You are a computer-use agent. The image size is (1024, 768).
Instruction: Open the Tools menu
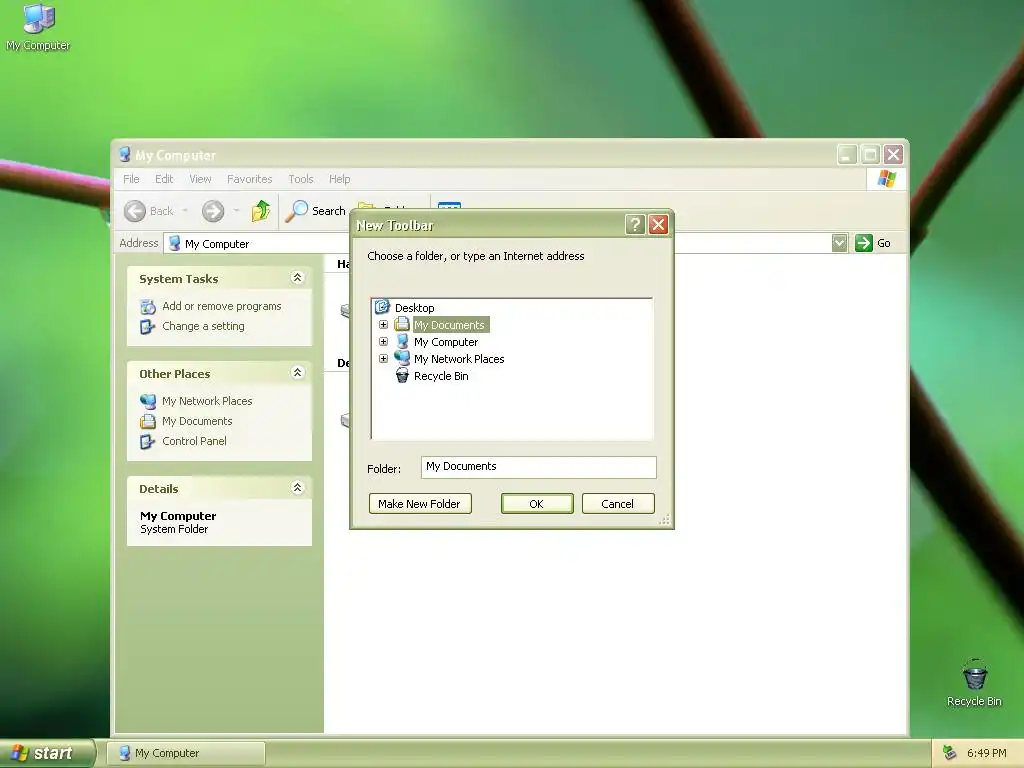(301, 179)
